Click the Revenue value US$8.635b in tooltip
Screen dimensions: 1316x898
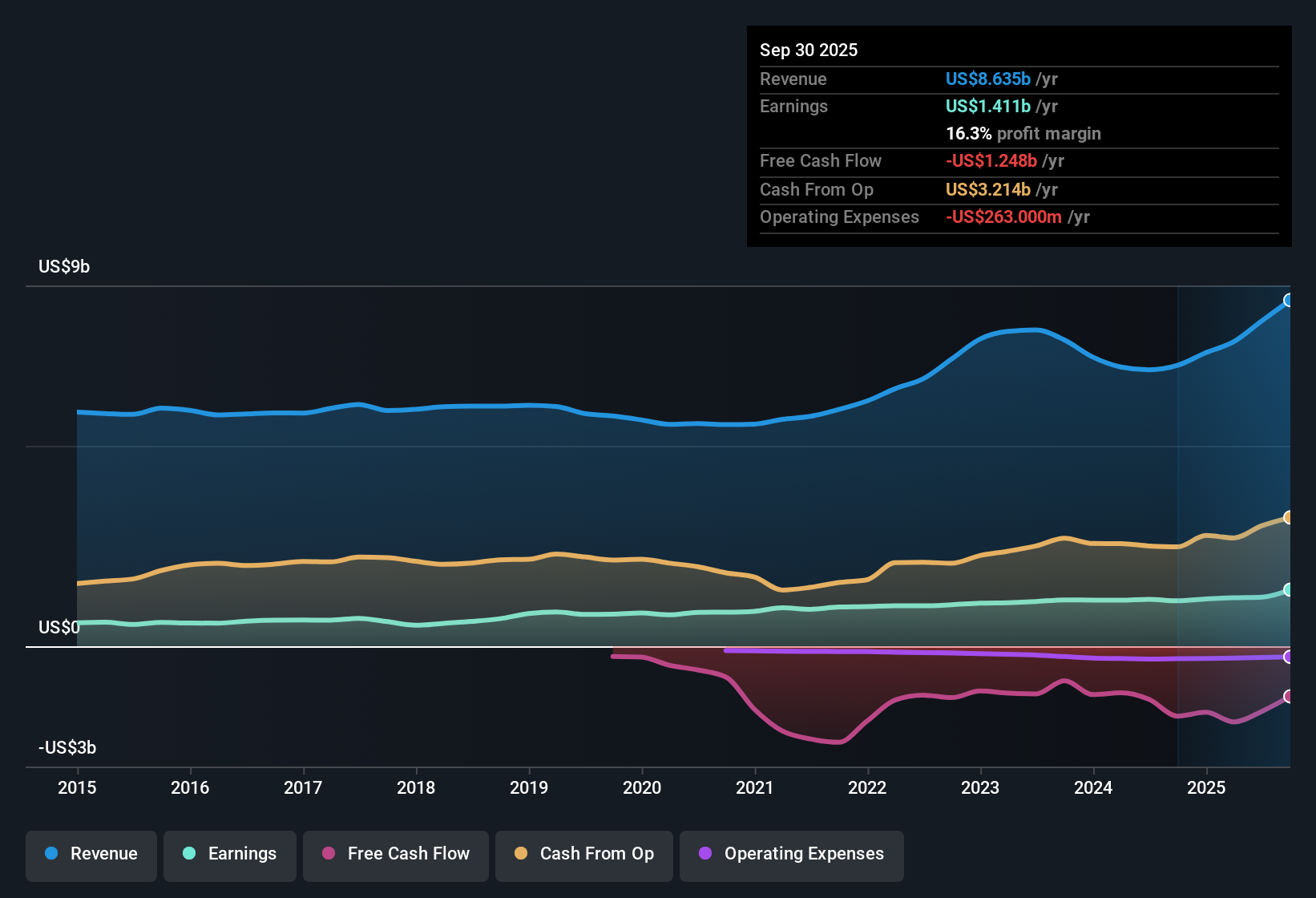coord(987,79)
